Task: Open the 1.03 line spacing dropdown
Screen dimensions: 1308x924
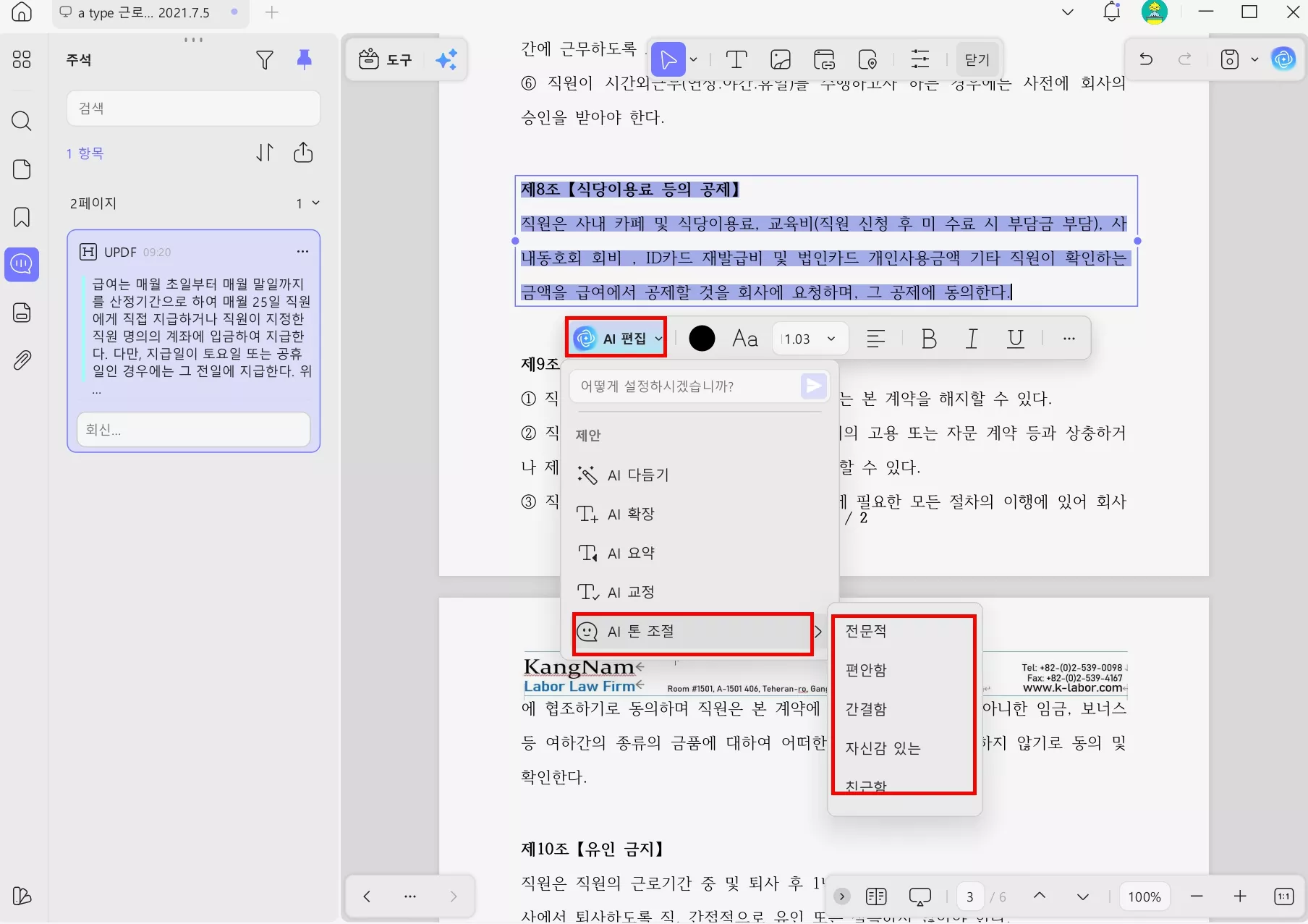Action: click(x=809, y=338)
